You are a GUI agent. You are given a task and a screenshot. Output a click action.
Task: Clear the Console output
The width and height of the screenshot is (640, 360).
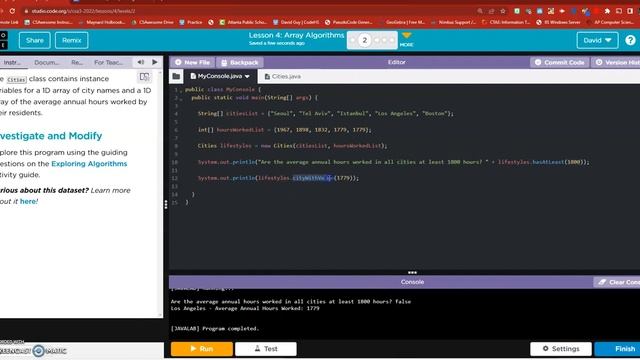[617, 282]
